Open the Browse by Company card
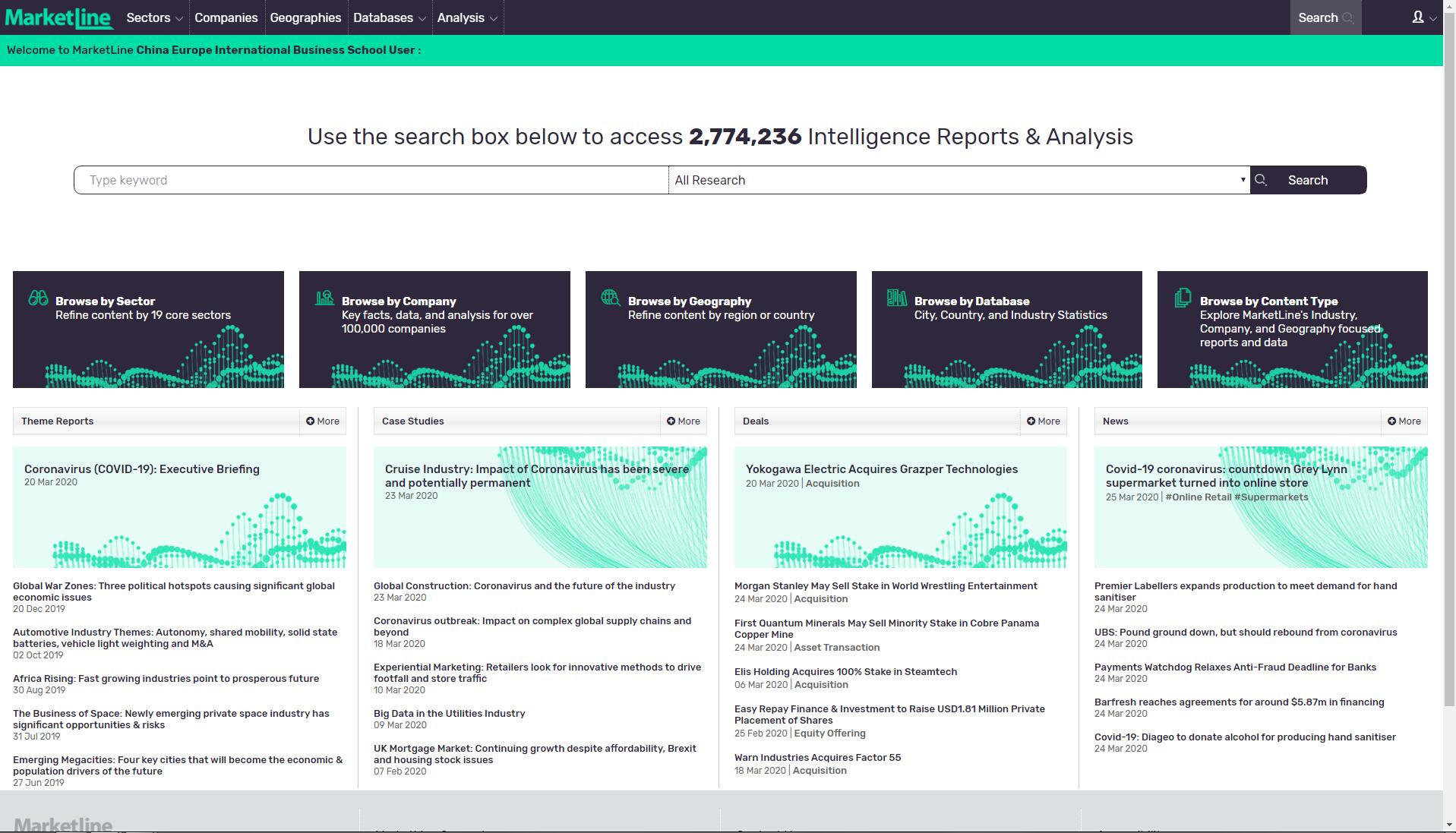Screen dimensions: 1456x833 coord(434,330)
